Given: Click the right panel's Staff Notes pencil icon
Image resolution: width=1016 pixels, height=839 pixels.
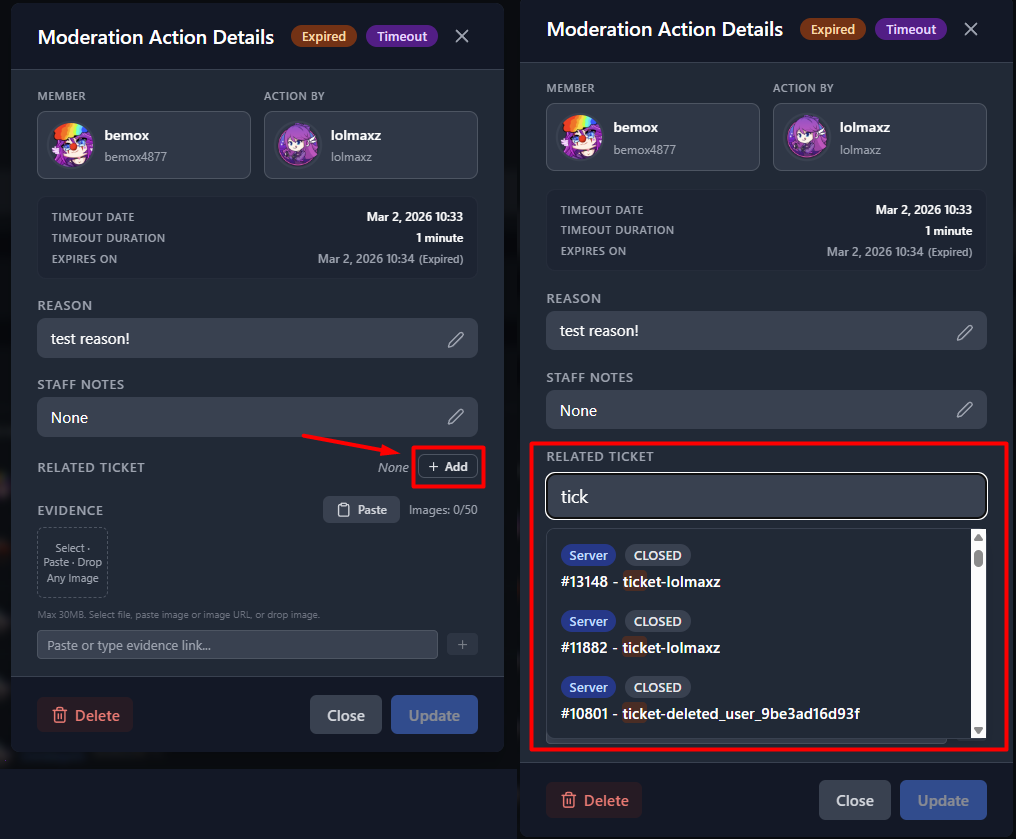Looking at the screenshot, I should coord(966,410).
